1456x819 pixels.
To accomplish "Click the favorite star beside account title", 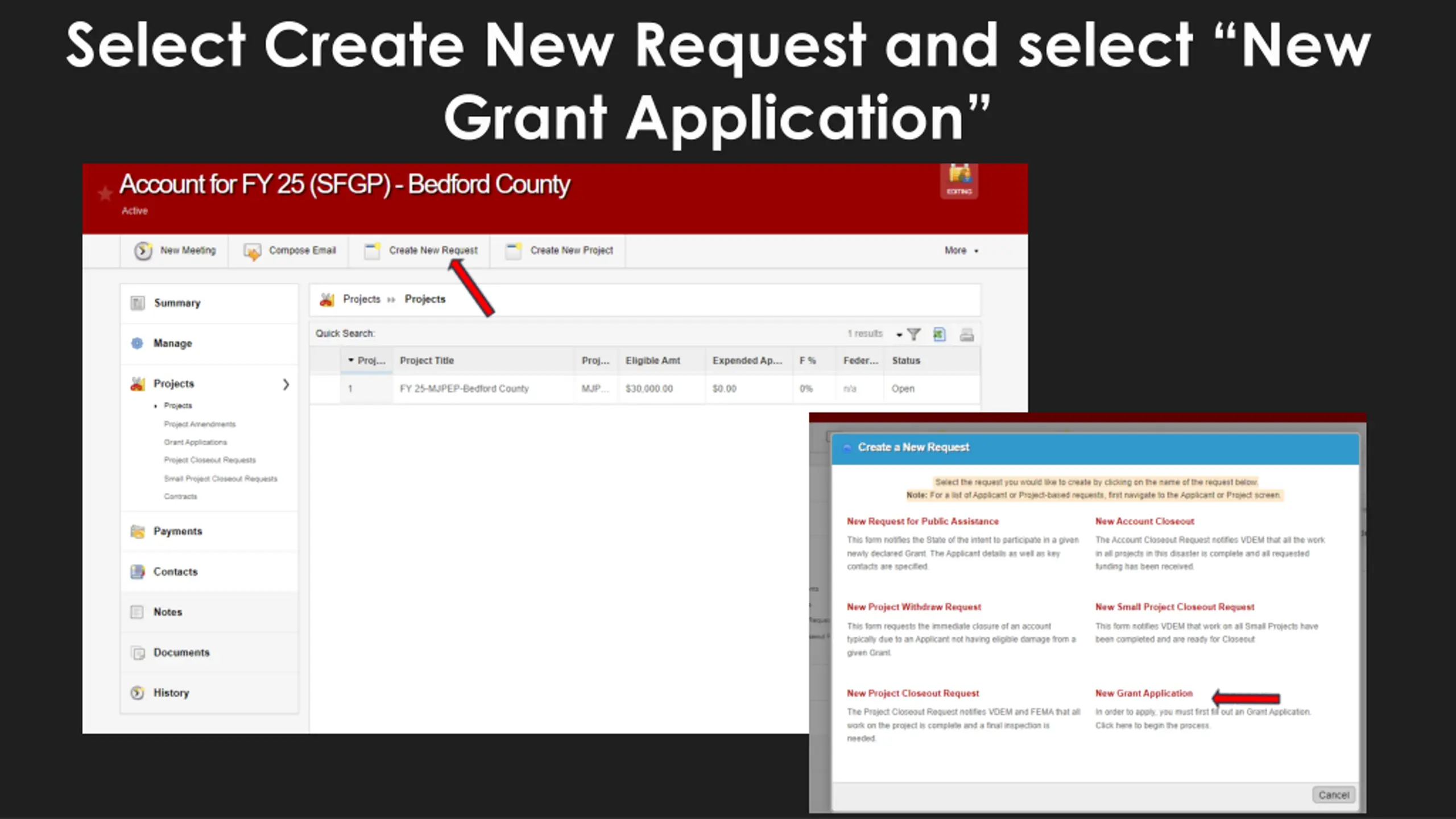I will click(x=105, y=194).
